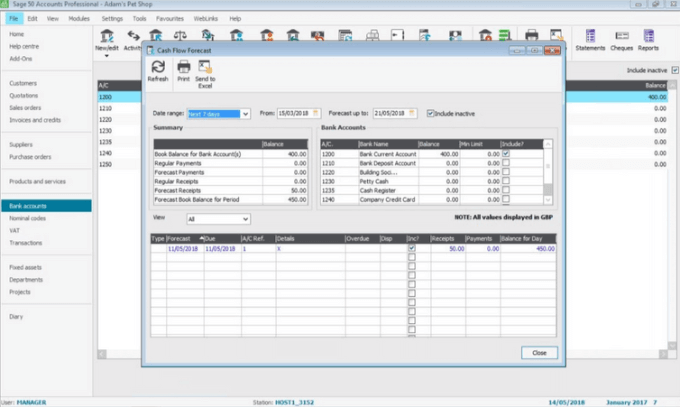Open the Statements toolbar icon
Screen dimensions: 680x407
[590, 38]
